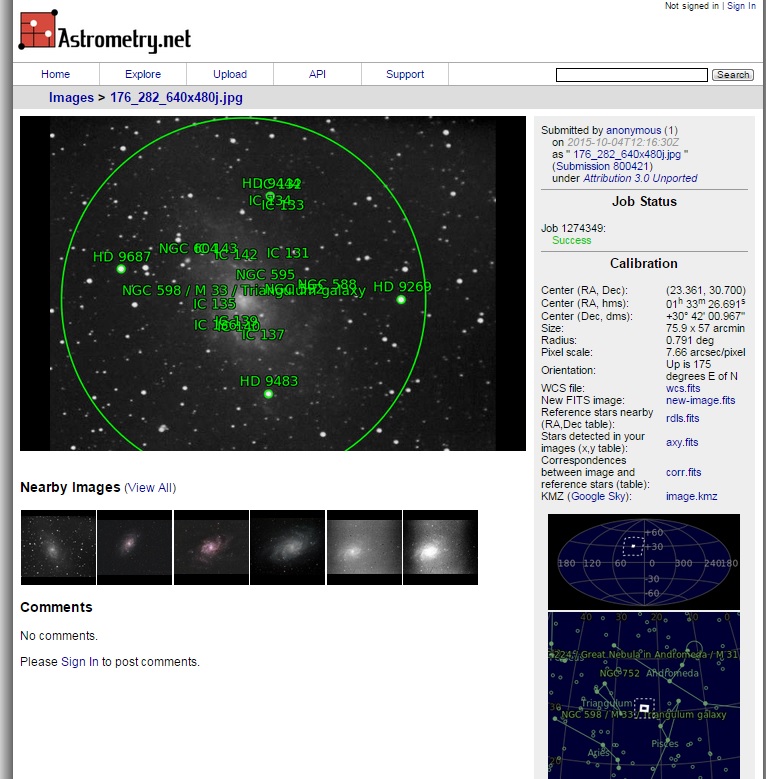Click the Astrometry.net logo
The height and width of the screenshot is (779, 766).
pos(104,33)
